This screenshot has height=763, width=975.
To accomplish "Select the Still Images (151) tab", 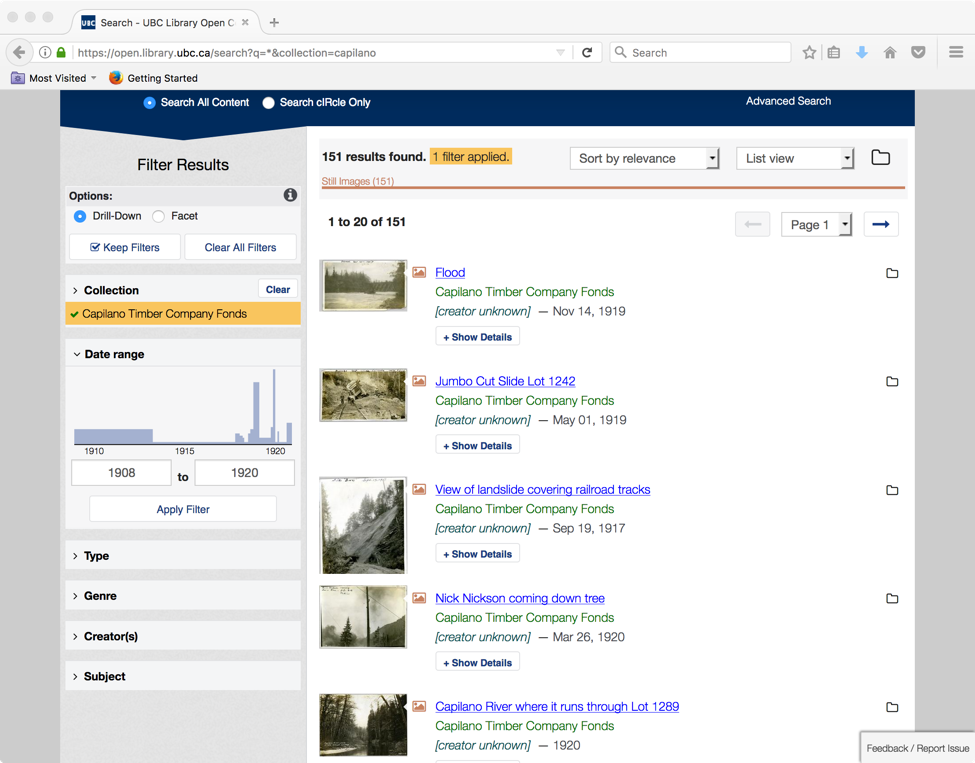I will pos(358,181).
